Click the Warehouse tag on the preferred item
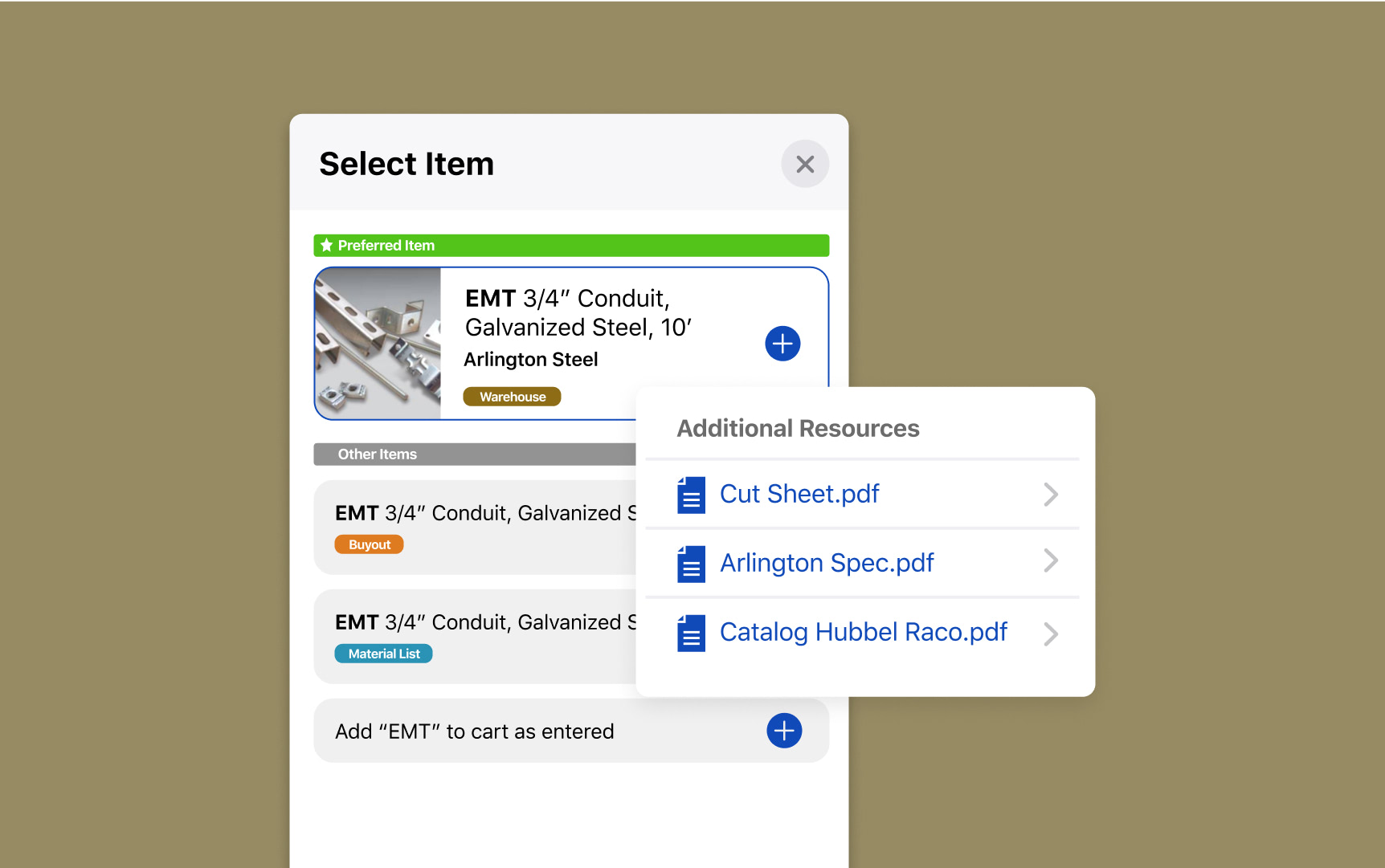This screenshot has width=1385, height=868. (x=512, y=396)
